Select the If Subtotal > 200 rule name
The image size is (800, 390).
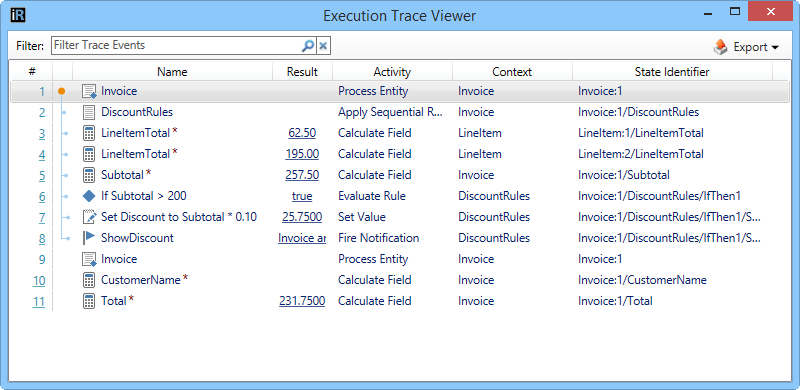click(x=144, y=196)
